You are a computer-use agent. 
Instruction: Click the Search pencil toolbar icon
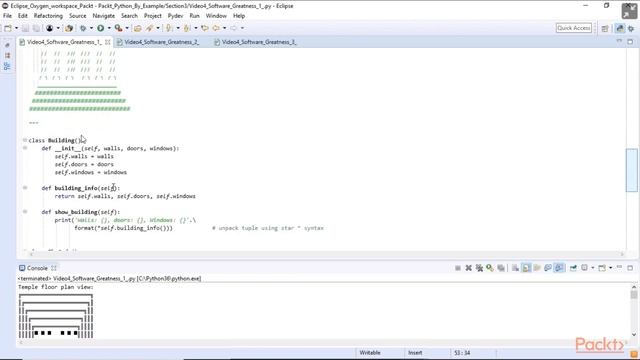(x=149, y=28)
